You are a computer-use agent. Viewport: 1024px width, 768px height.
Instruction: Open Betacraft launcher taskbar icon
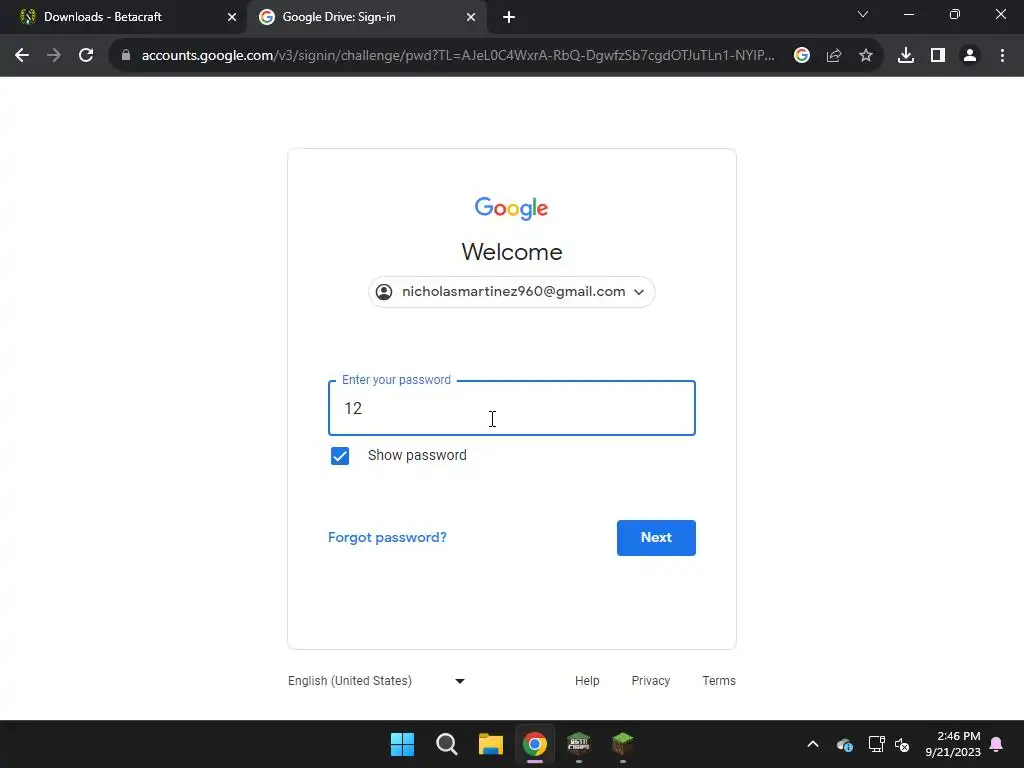(579, 744)
